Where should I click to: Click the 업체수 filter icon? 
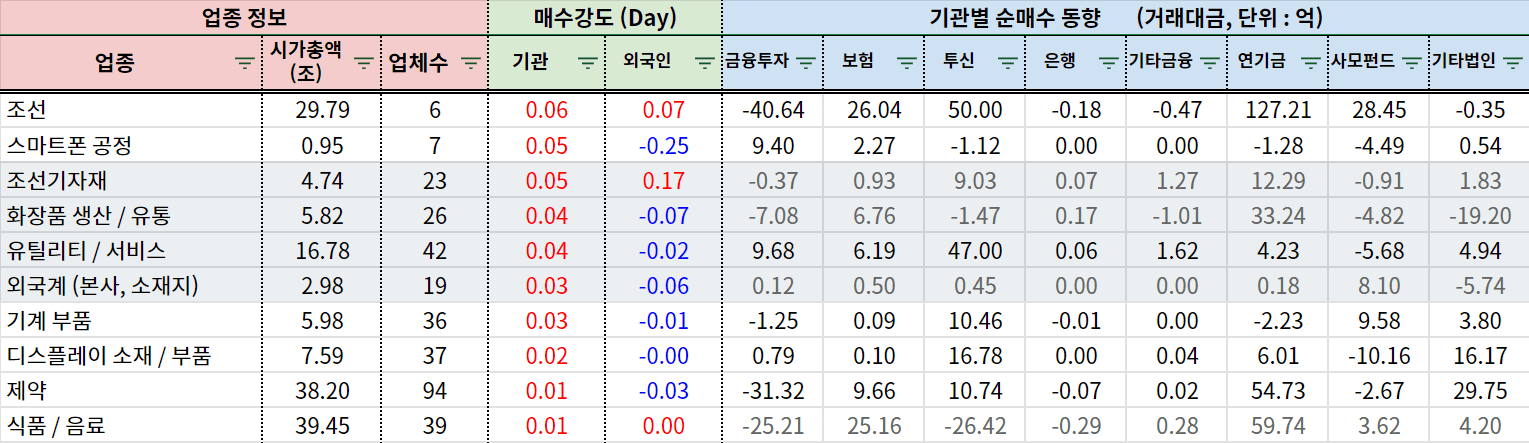(x=471, y=63)
